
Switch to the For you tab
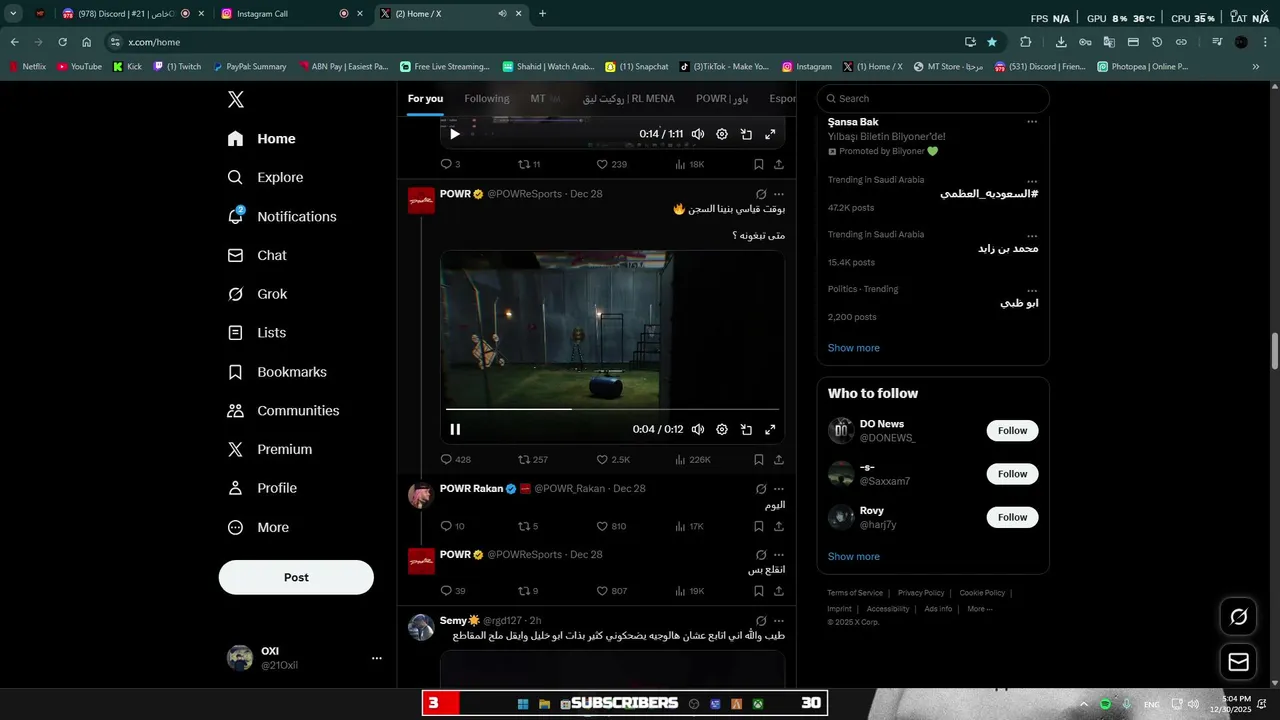pos(425,99)
